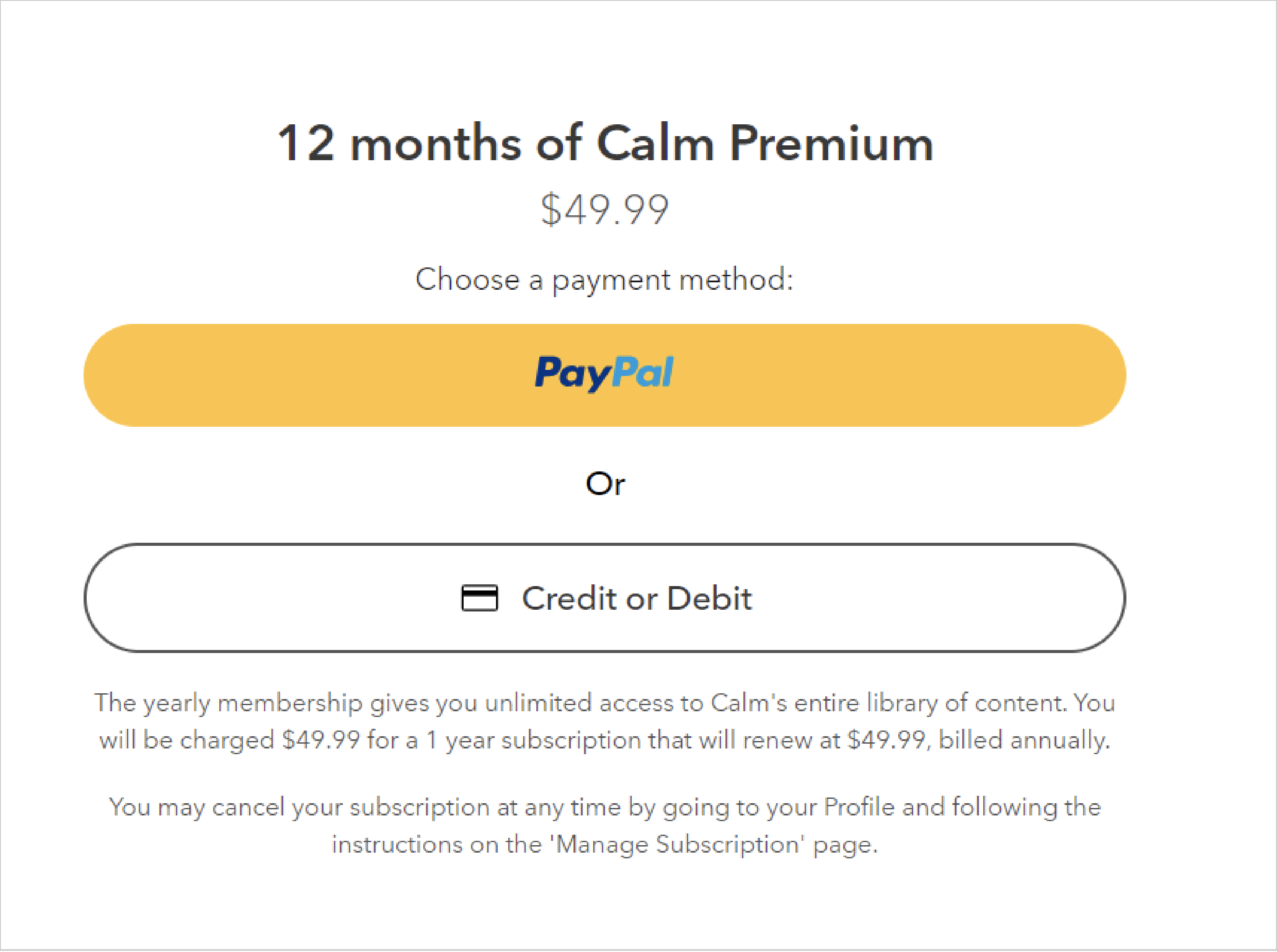
Task: Pay with the yellow PayPal button
Action: (x=605, y=375)
